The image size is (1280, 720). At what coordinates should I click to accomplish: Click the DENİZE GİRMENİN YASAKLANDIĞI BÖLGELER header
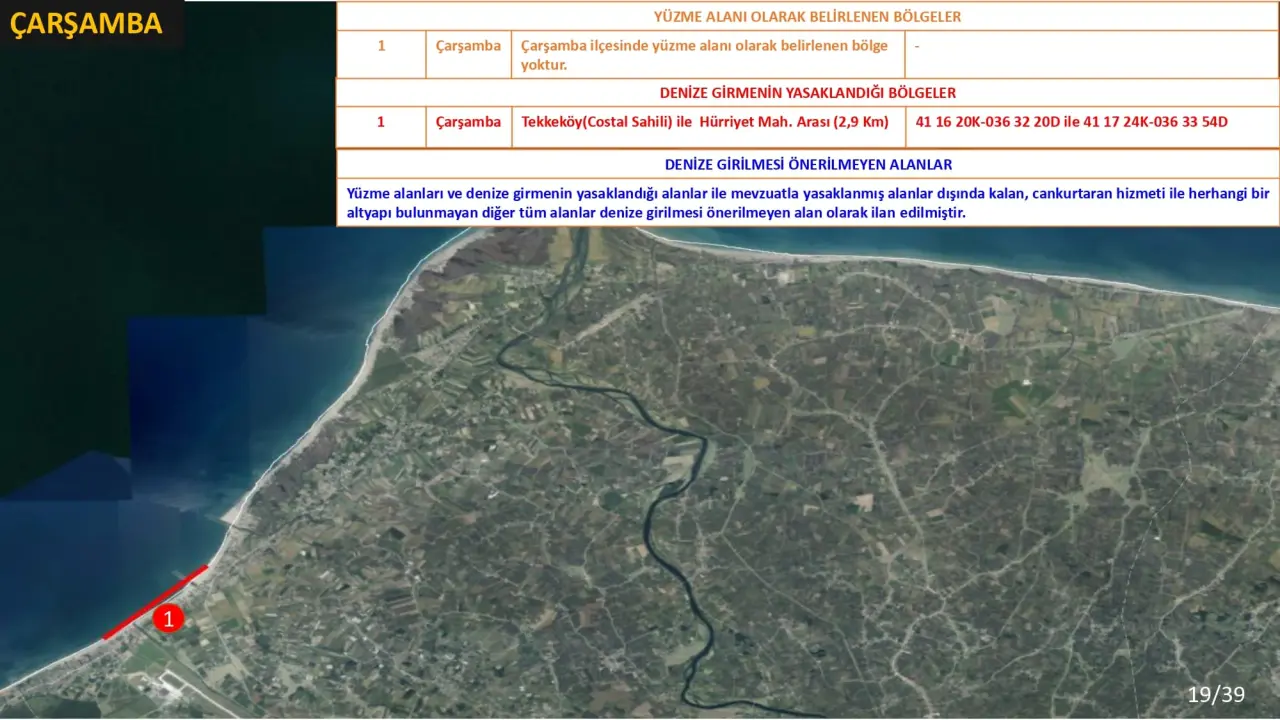click(x=807, y=93)
